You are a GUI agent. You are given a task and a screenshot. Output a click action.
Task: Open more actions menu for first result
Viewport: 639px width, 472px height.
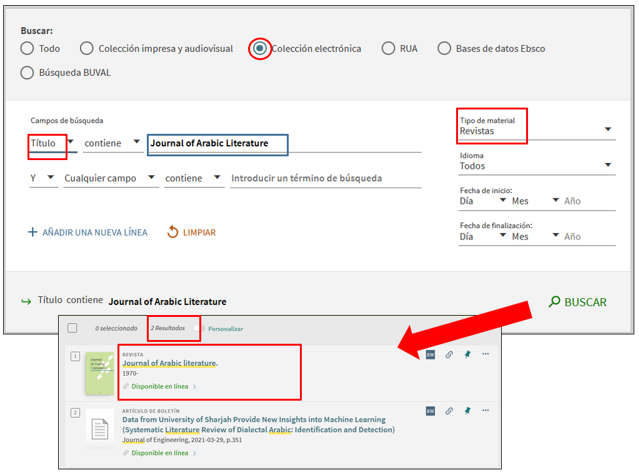(x=486, y=354)
